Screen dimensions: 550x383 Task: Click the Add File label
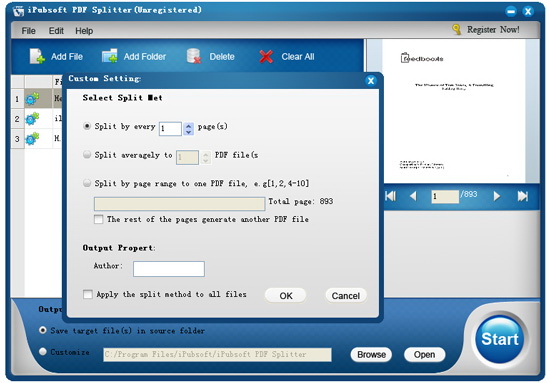pyautogui.click(x=67, y=56)
